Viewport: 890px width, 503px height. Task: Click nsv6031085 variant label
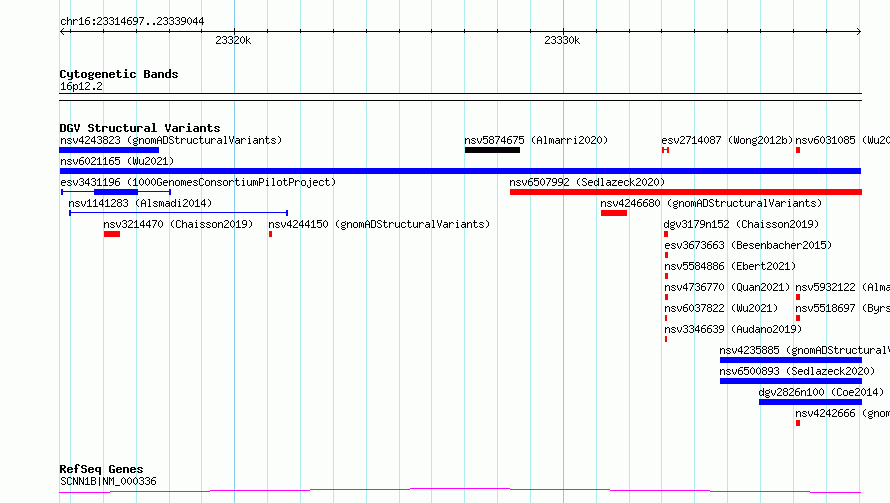842,140
